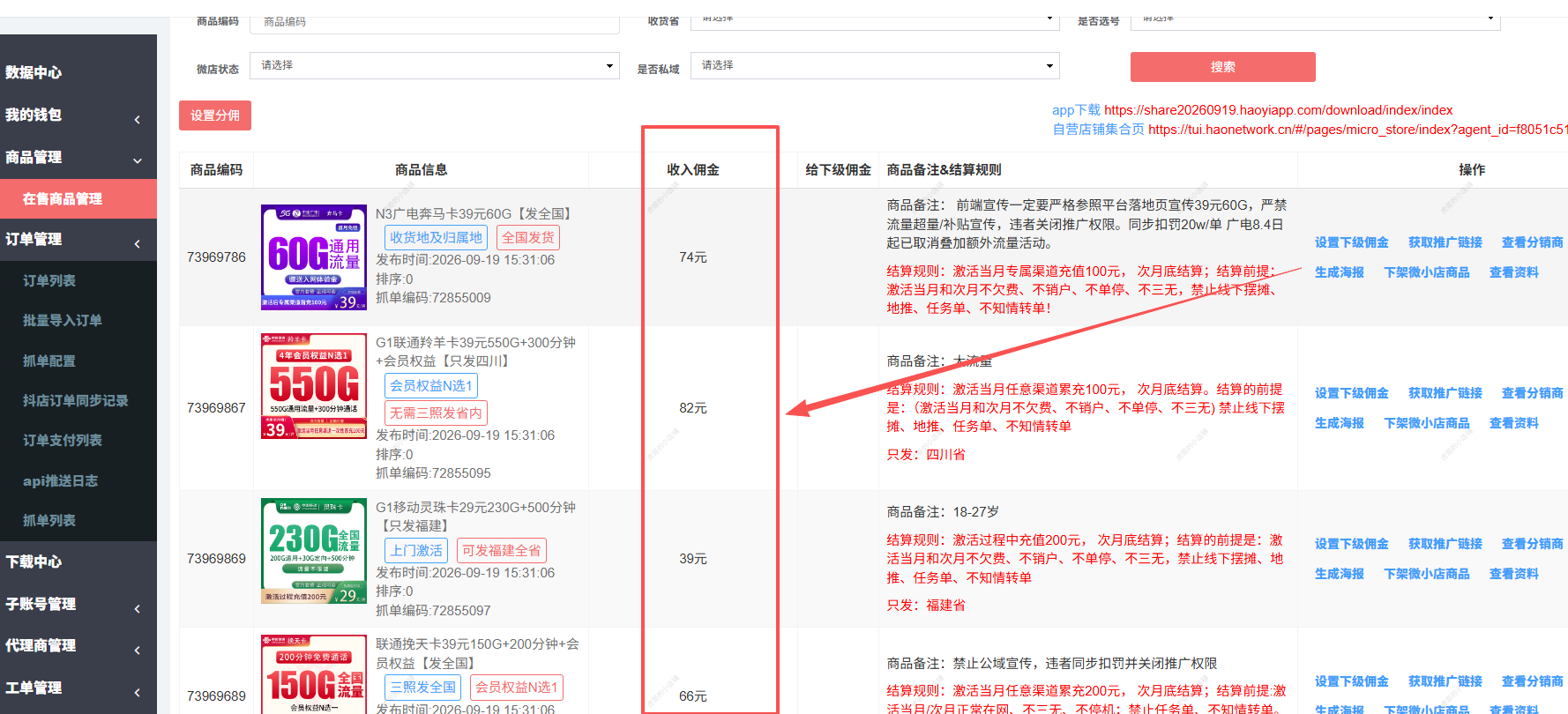The height and width of the screenshot is (714, 1568).
Task: Open the 230G 移动灵珠卡 product thumbnail
Action: [x=314, y=551]
